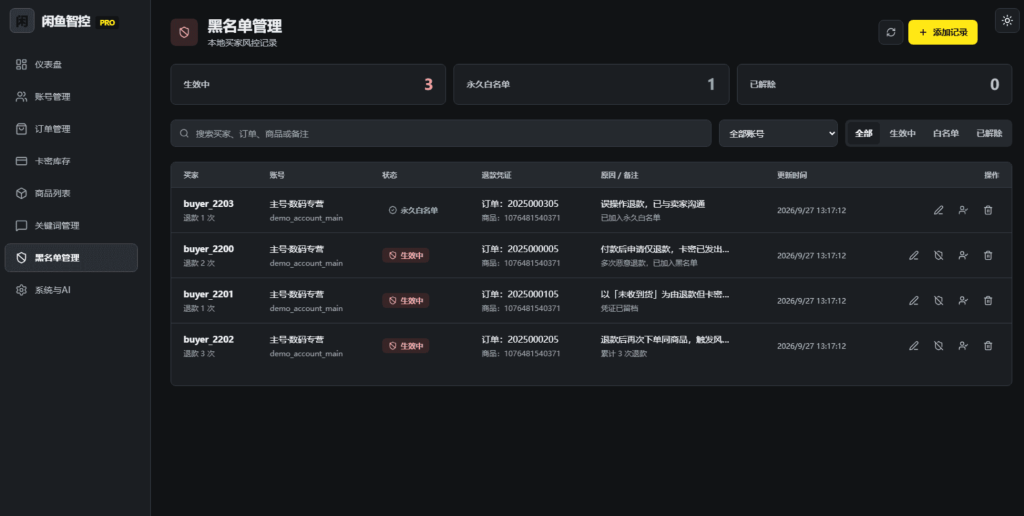Add buyer_2200 to whitelist via user-check icon
This screenshot has height=516, width=1024.
coord(963,255)
